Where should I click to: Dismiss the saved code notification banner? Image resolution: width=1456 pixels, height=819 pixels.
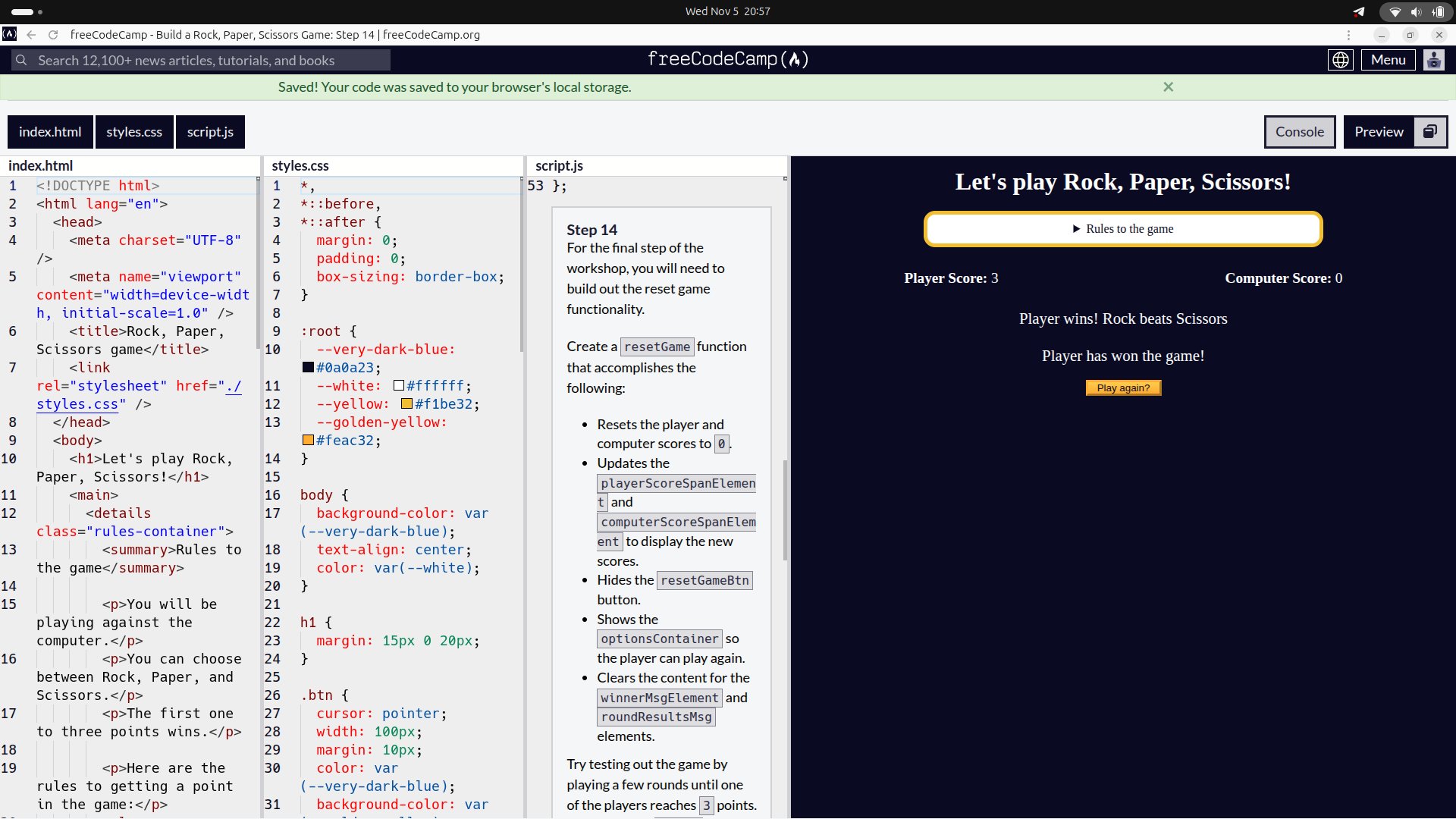point(1168,87)
